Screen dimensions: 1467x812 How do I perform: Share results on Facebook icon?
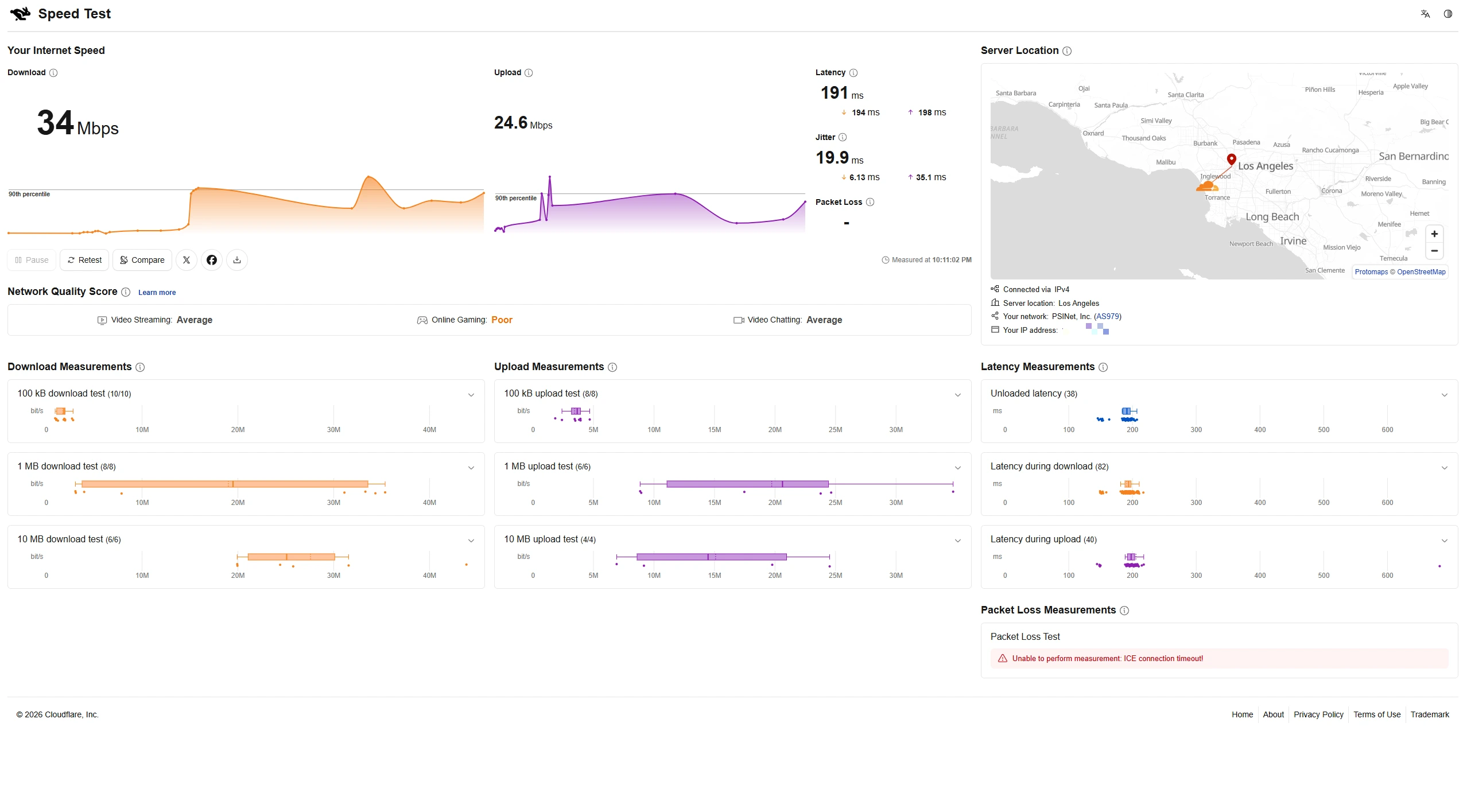pyautogui.click(x=212, y=260)
